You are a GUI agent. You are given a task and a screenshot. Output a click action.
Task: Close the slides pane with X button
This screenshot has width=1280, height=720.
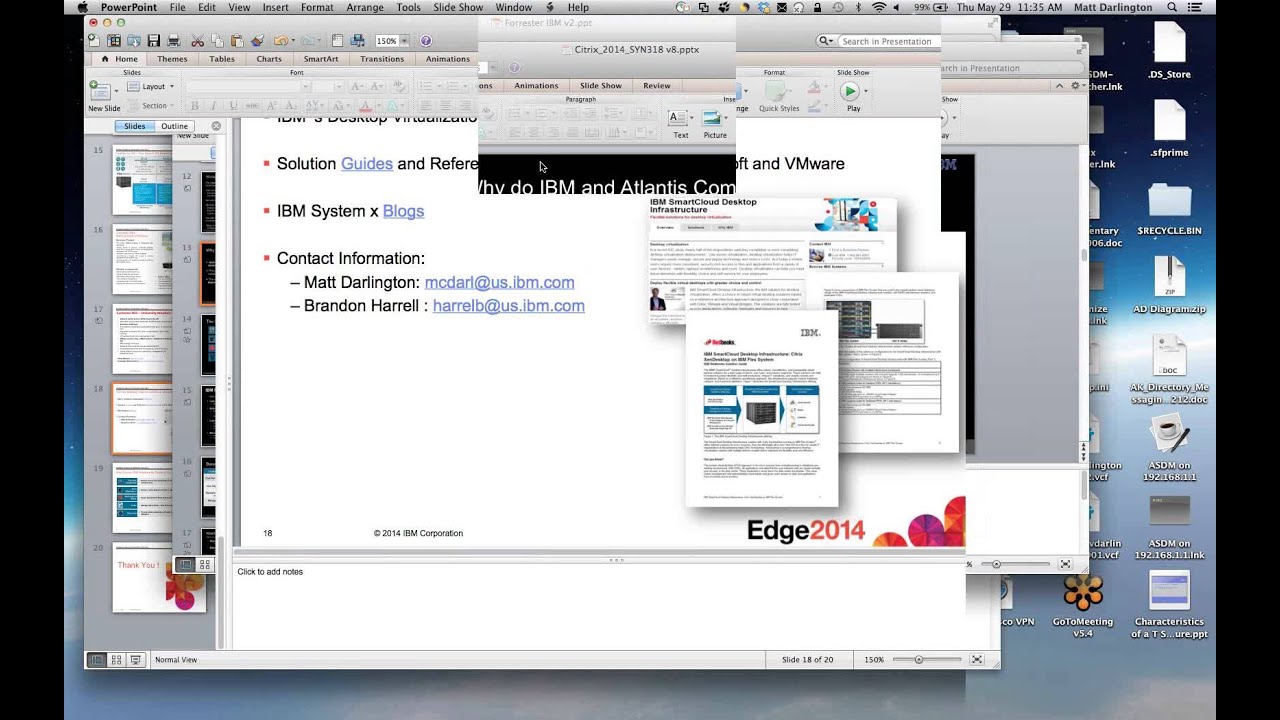tap(216, 126)
